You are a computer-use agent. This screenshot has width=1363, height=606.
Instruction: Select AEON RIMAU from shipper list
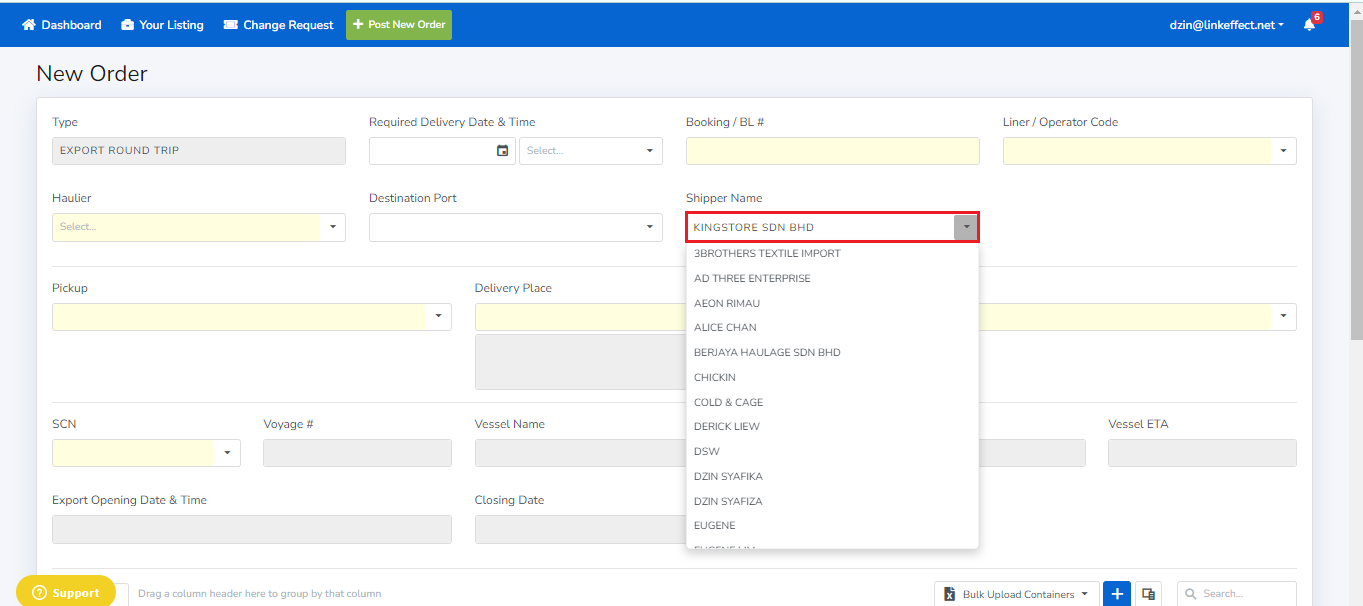[727, 303]
